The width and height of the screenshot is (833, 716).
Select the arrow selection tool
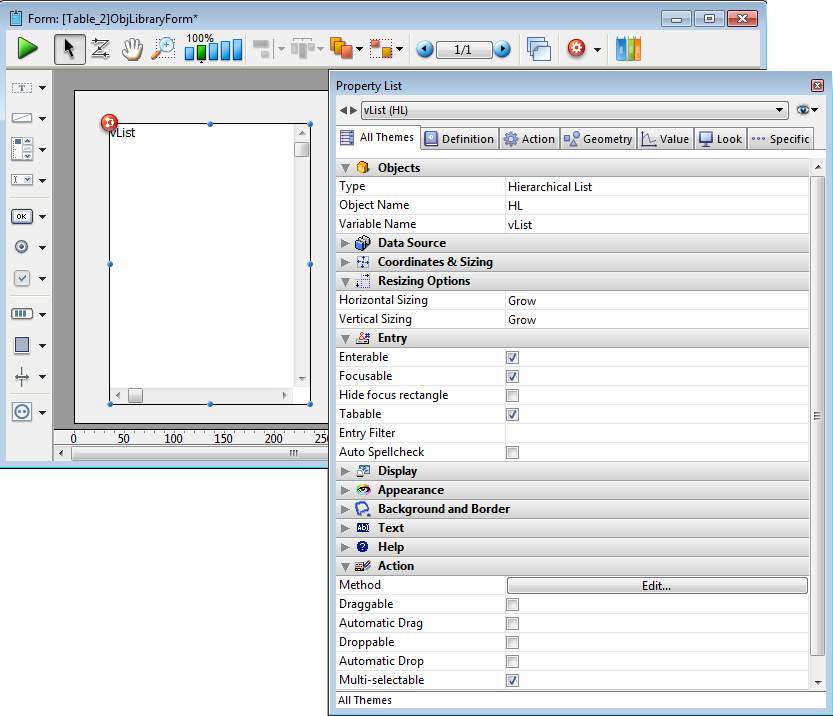click(x=69, y=48)
